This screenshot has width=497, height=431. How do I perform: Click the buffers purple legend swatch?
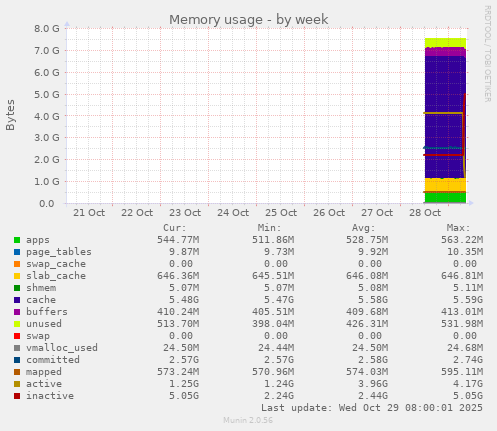17,312
